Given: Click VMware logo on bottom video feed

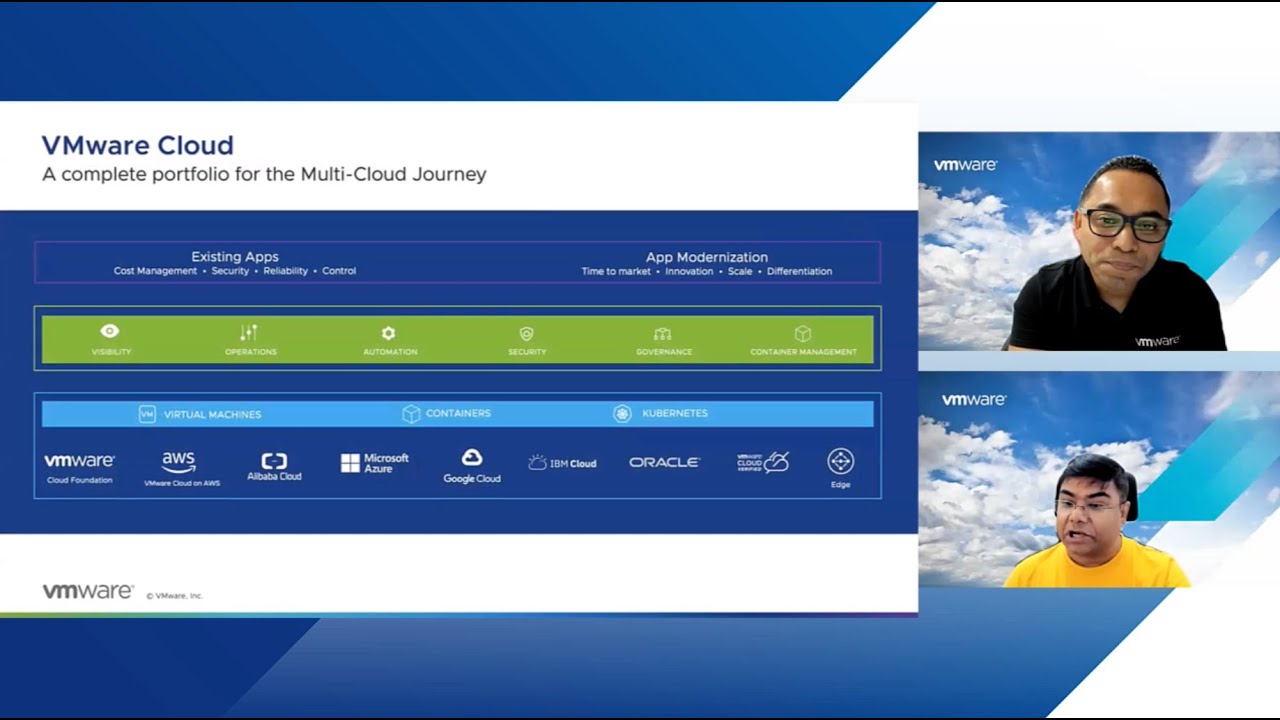Looking at the screenshot, I should tap(974, 399).
